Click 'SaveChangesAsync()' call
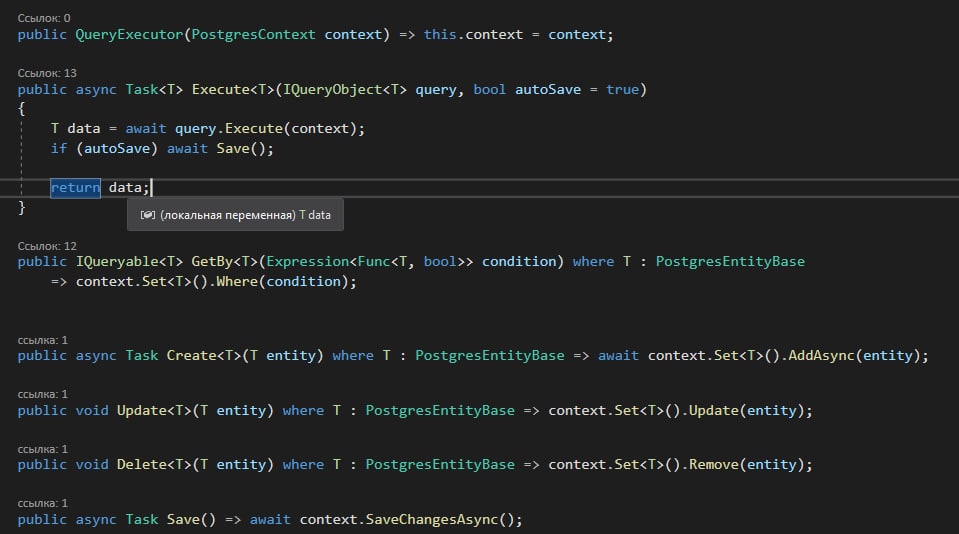 (x=440, y=519)
